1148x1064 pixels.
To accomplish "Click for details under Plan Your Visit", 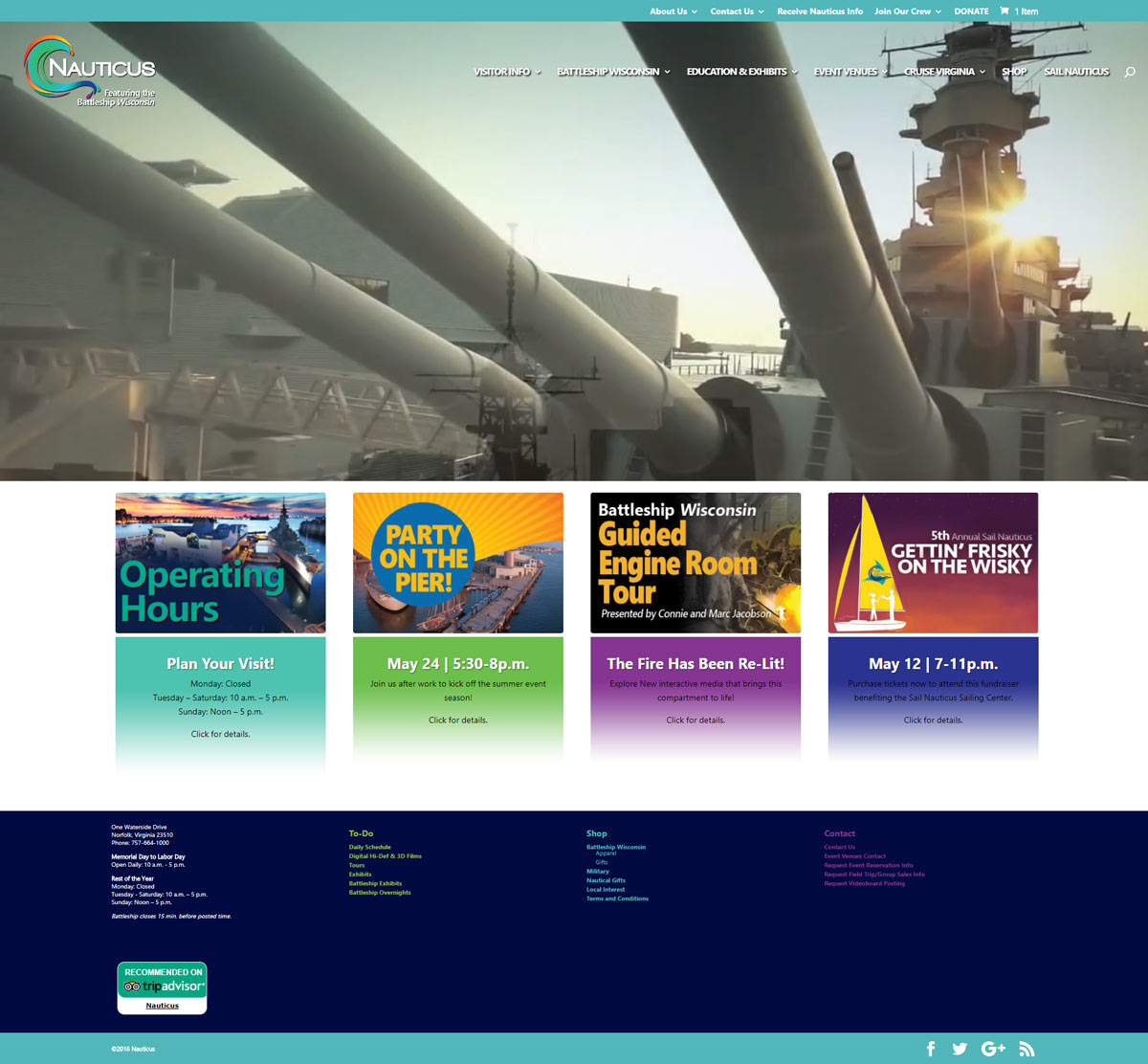I will (220, 734).
